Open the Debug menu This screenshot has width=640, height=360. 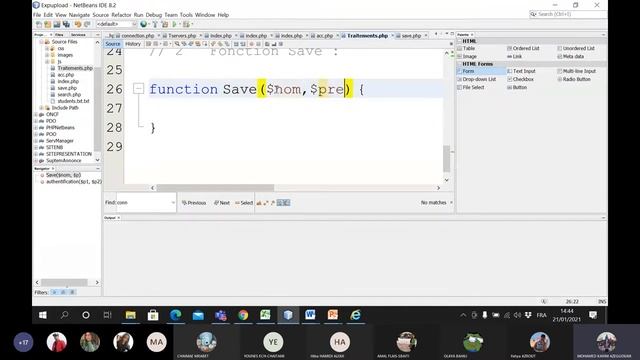(154, 15)
